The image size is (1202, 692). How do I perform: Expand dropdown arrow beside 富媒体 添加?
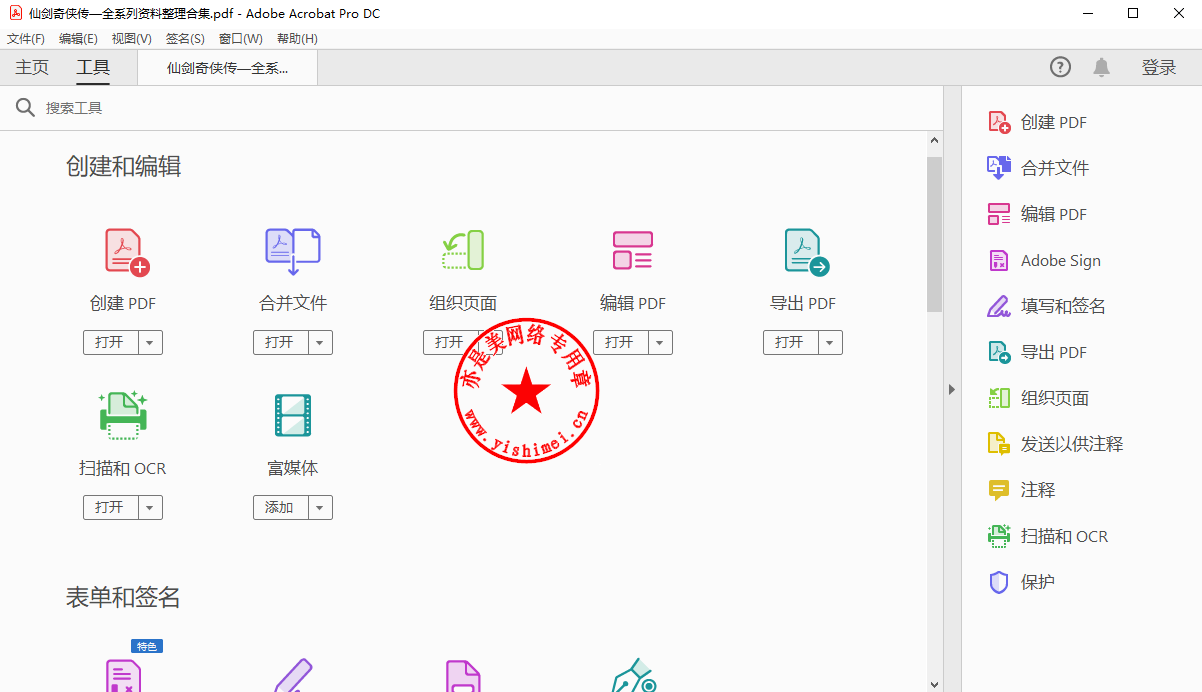[320, 507]
